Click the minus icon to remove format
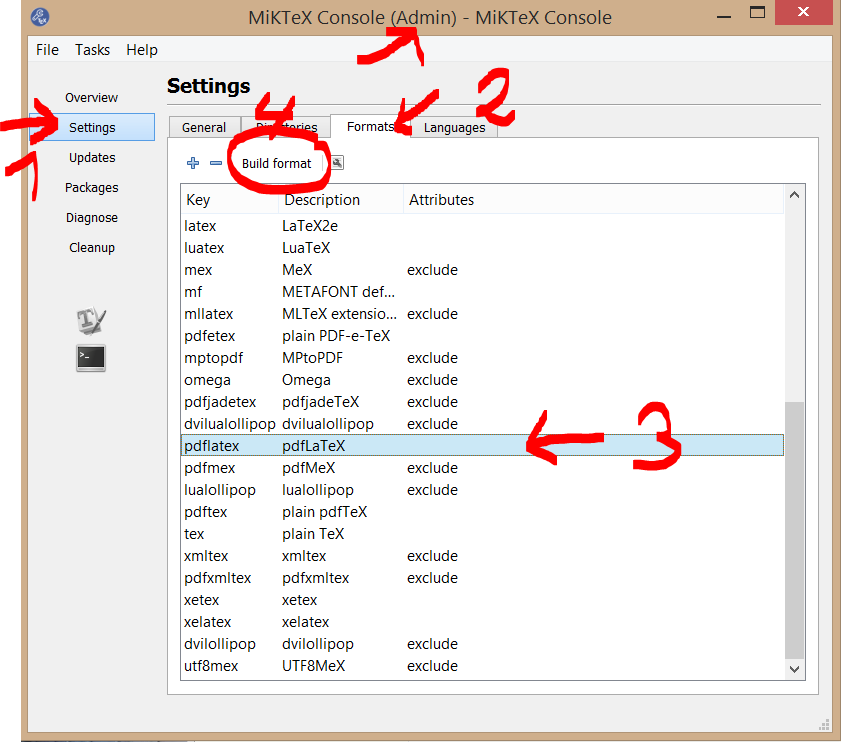841x742 pixels. [216, 163]
